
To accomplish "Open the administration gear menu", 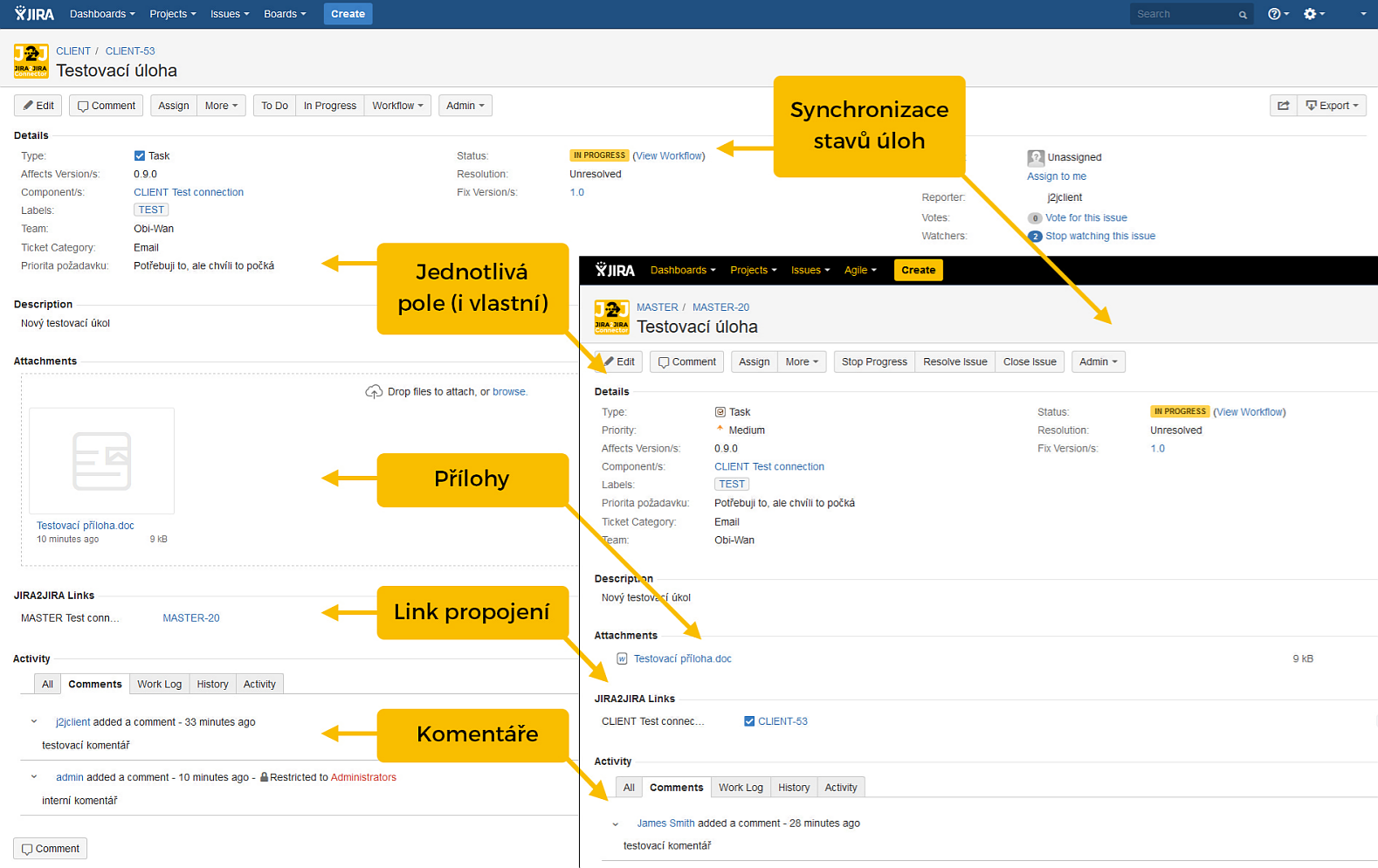I will pos(1314,14).
